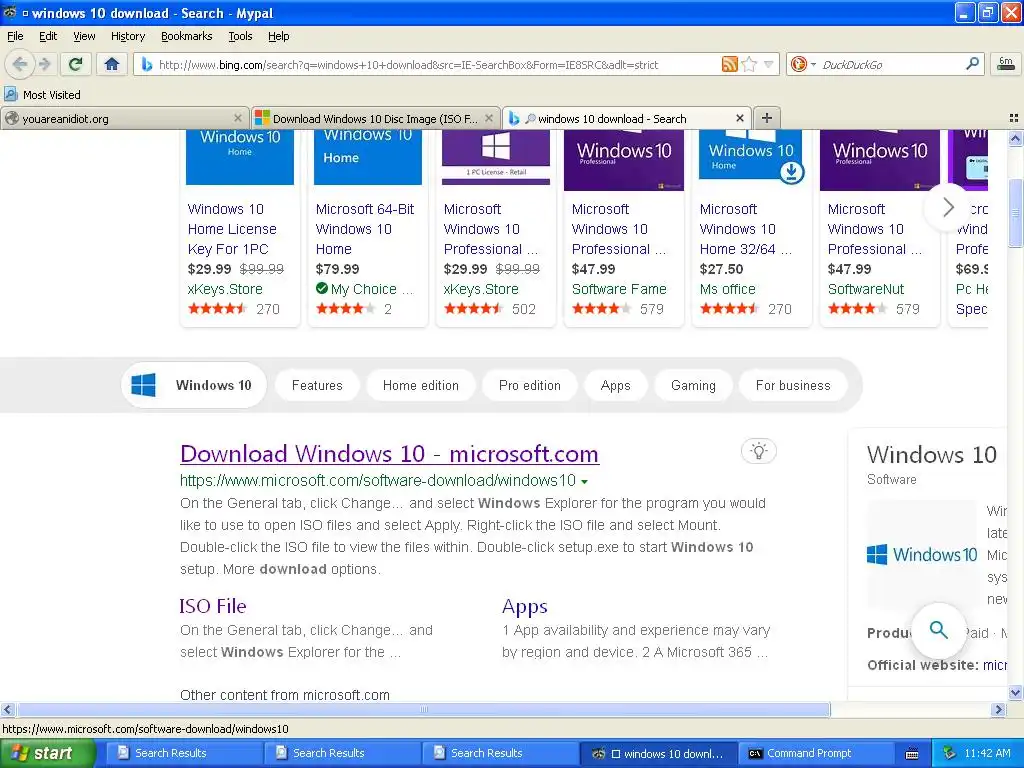
Task: Click the SoftwareNut seller link
Action: click(866, 289)
